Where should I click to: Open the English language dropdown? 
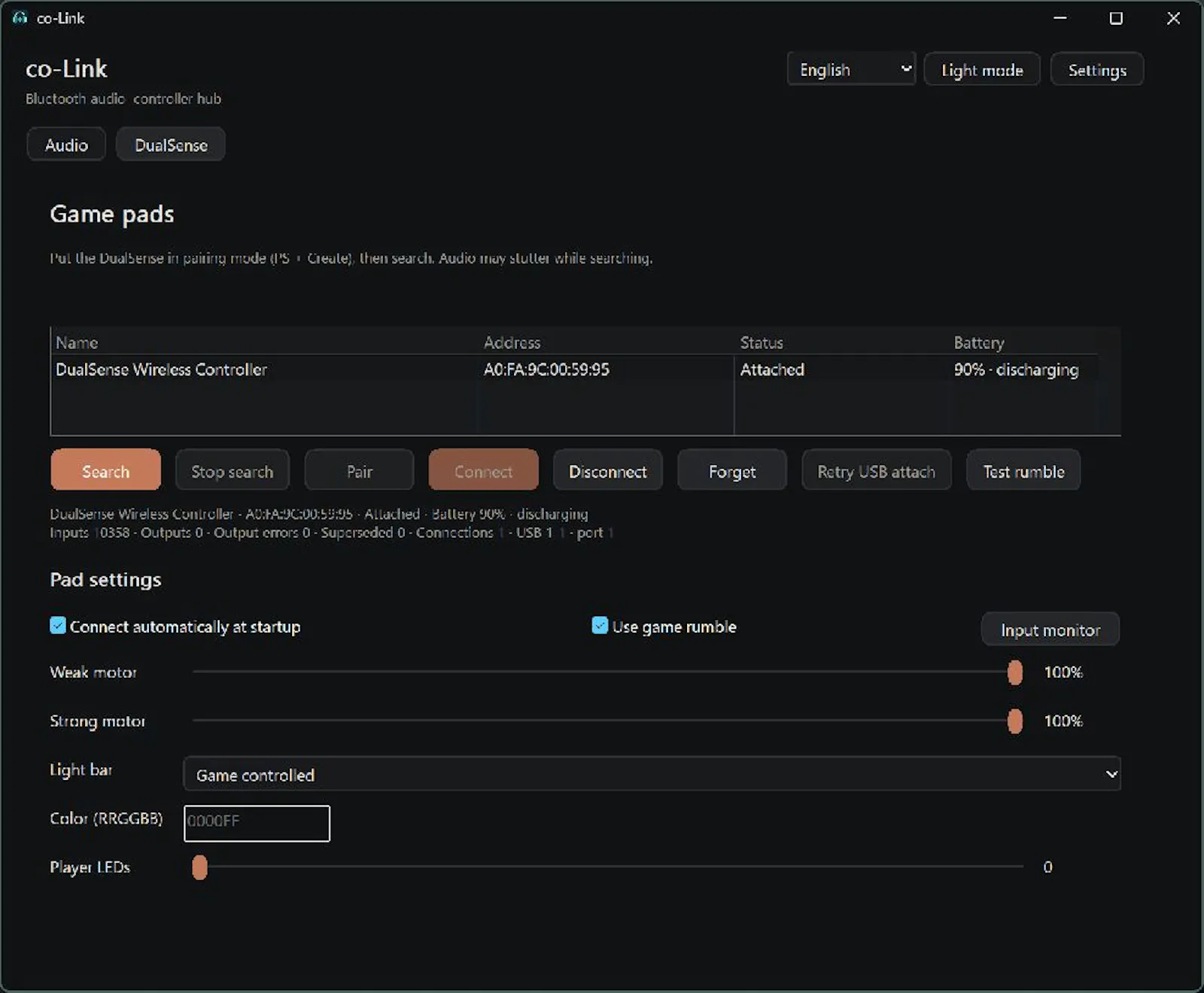851,69
